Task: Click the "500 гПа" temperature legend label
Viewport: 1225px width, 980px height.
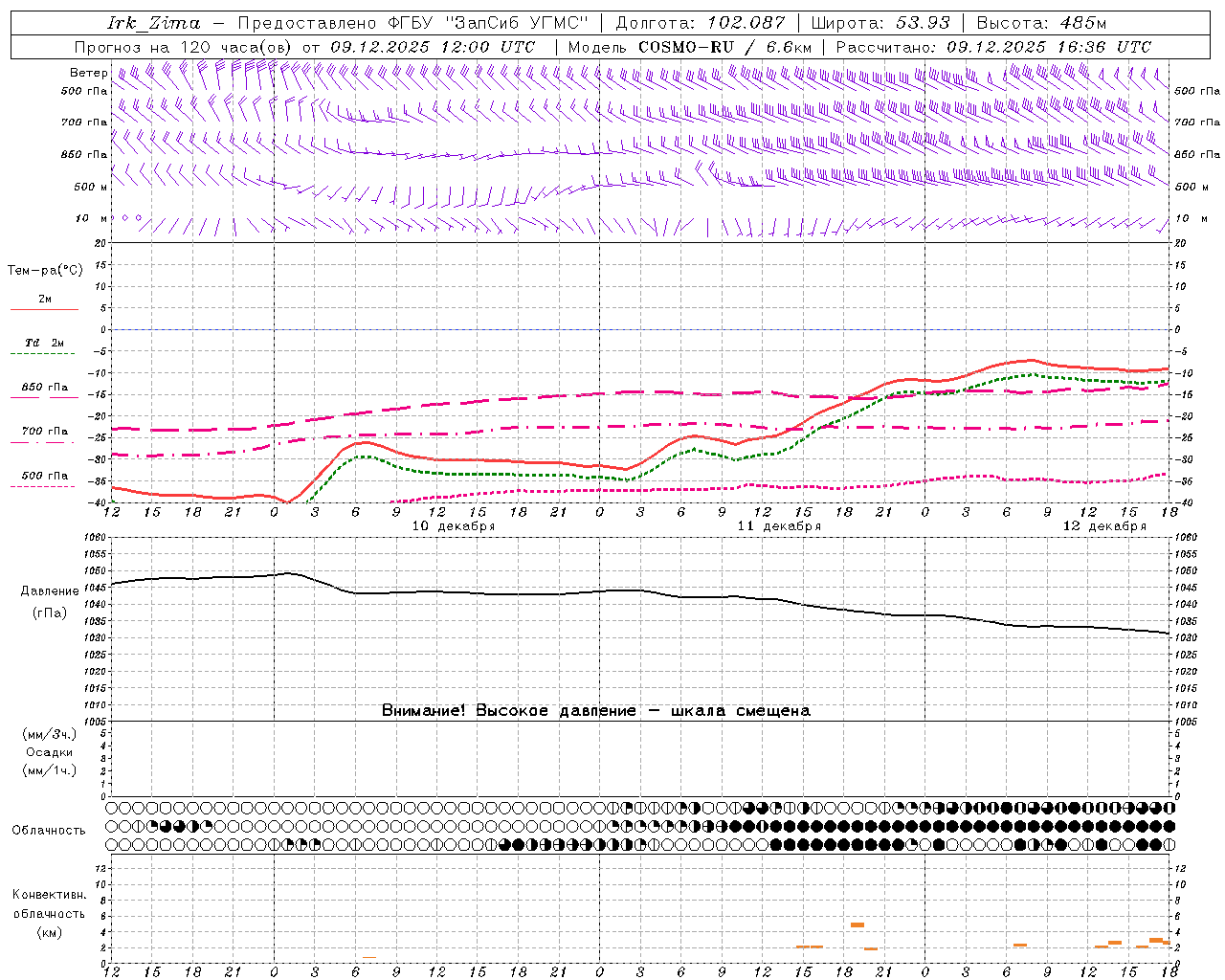Action: 45,476
